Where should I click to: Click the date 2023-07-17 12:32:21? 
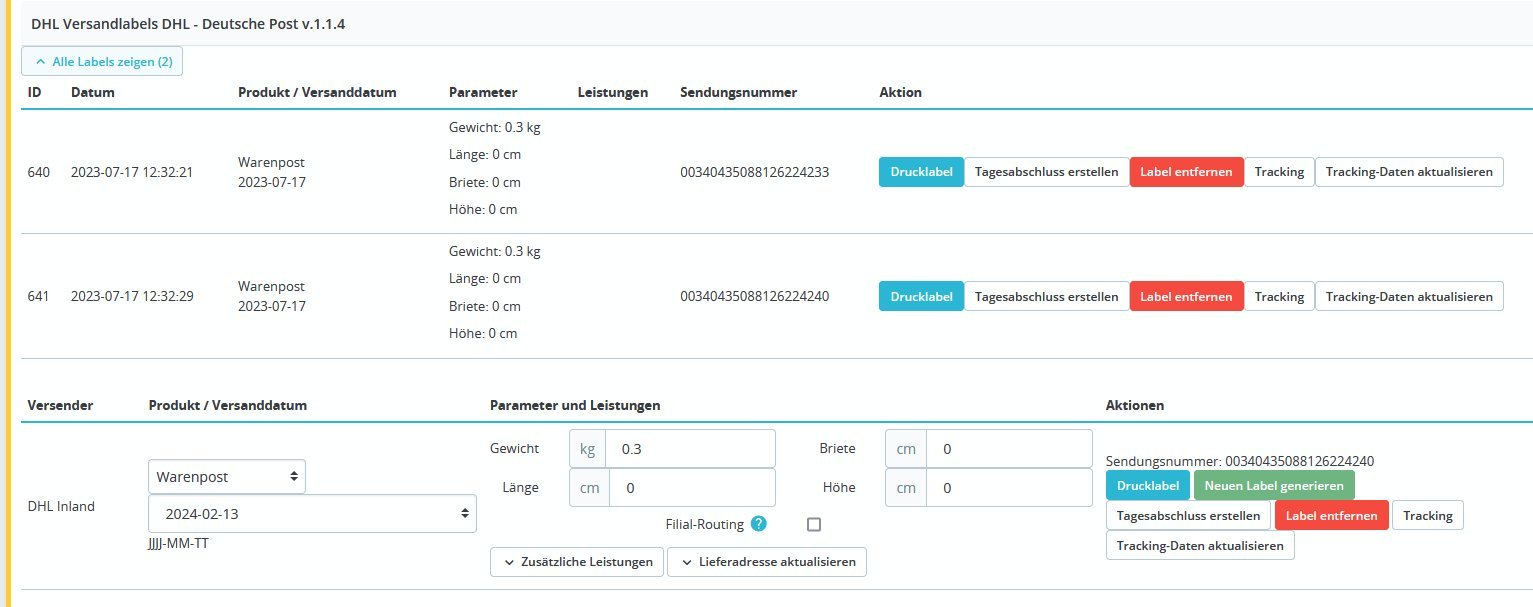[132, 172]
